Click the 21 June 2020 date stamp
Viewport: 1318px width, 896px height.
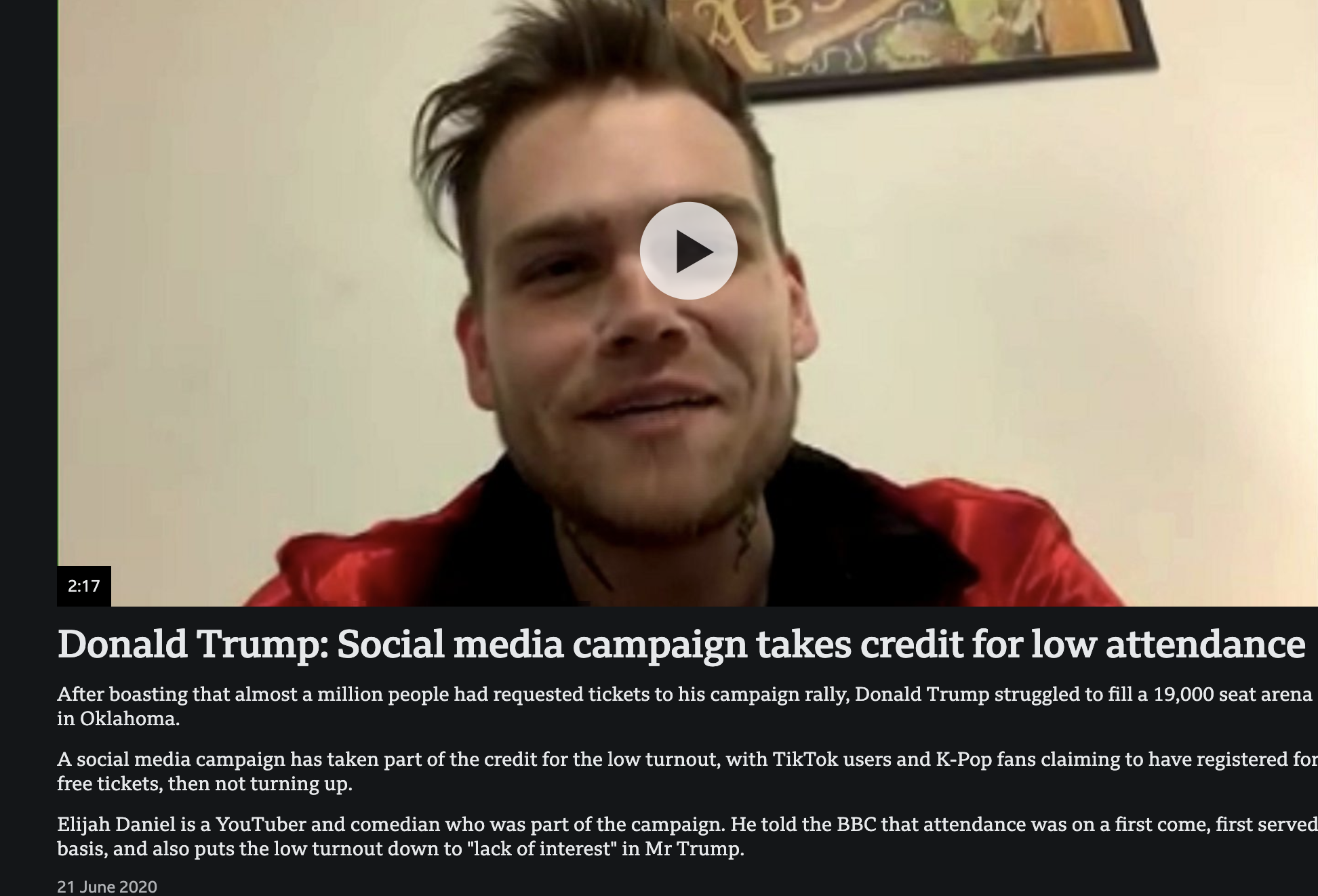tap(107, 887)
